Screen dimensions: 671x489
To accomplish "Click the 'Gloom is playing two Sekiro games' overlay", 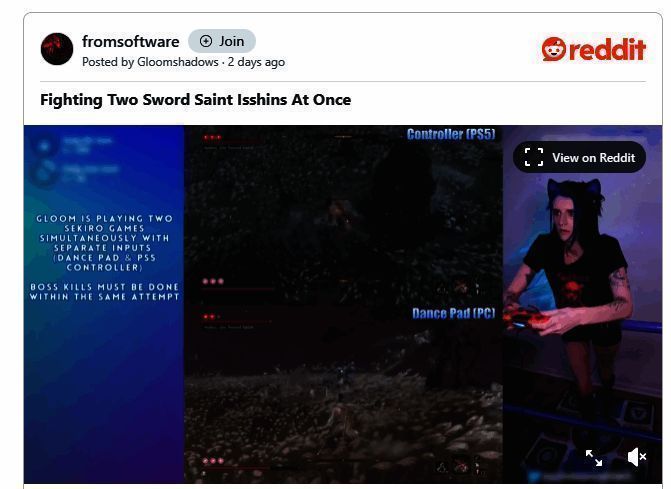I will 104,258.
